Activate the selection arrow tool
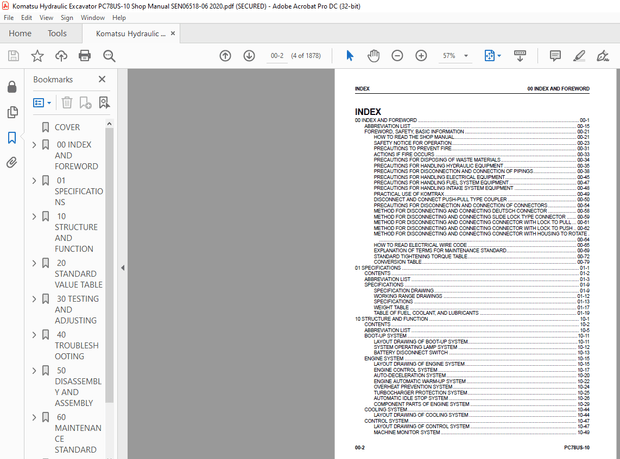The height and width of the screenshot is (459, 620). [350, 56]
